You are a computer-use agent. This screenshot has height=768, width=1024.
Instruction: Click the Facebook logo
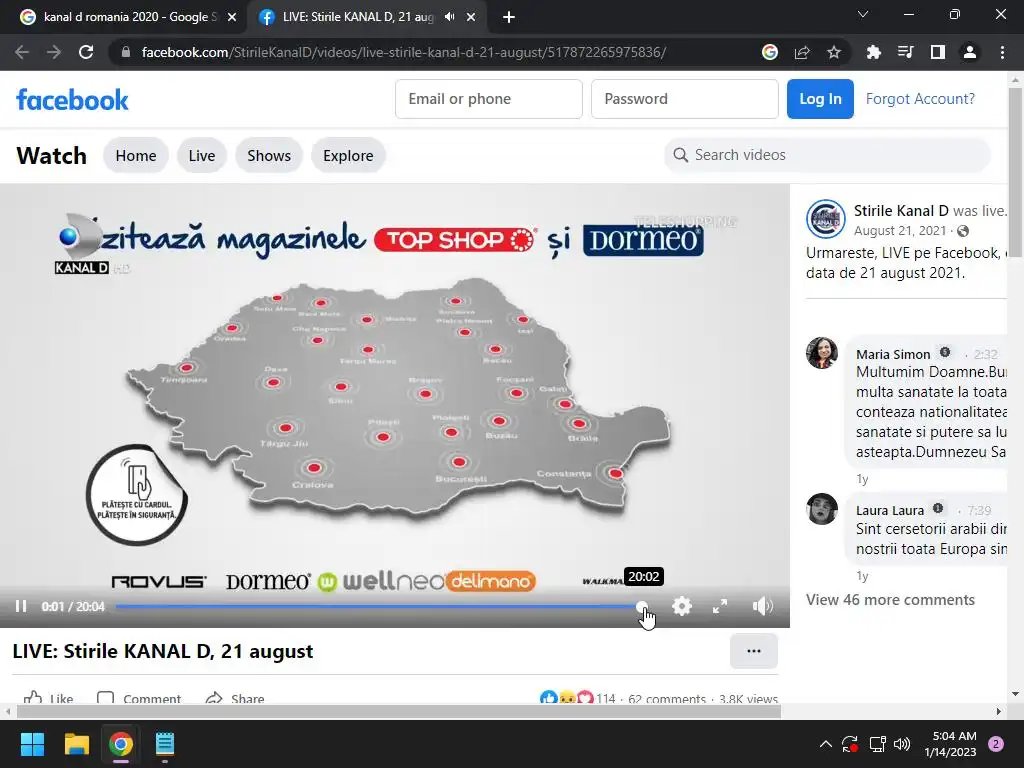point(72,99)
